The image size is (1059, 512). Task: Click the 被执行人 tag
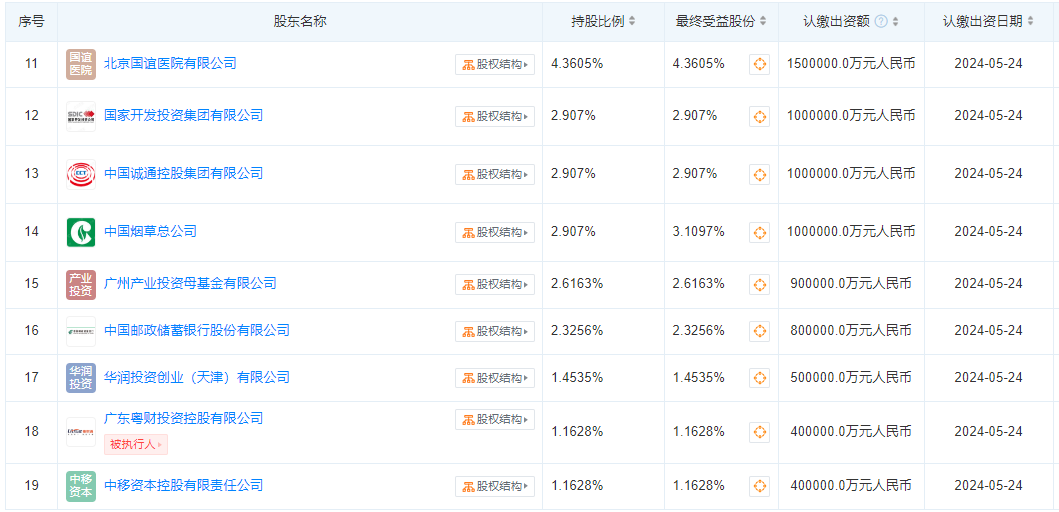135,444
